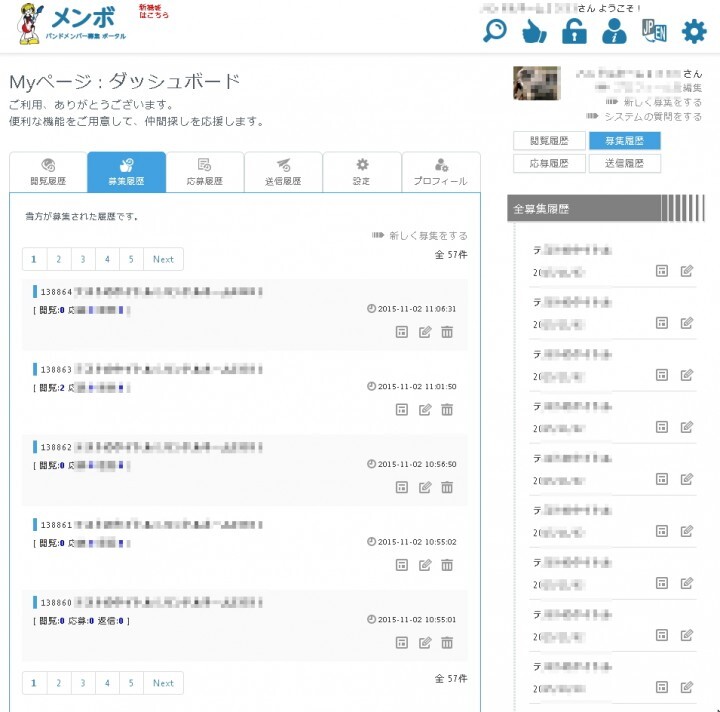Click システムの質問をする link
The height and width of the screenshot is (712, 720).
[644, 117]
